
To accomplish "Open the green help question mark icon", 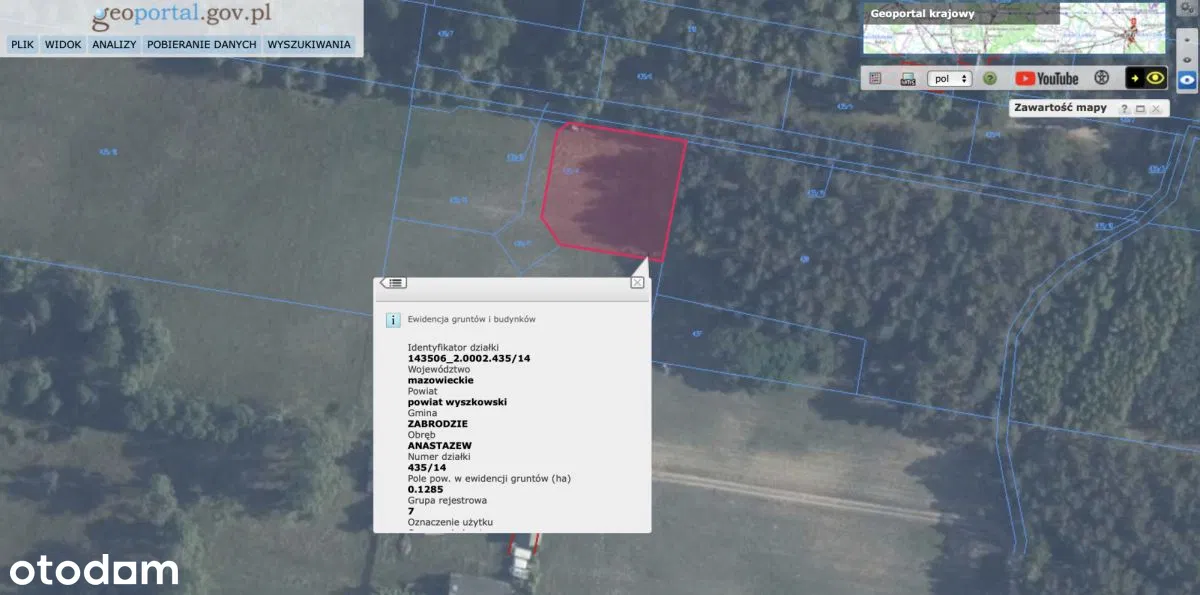I will coord(990,78).
